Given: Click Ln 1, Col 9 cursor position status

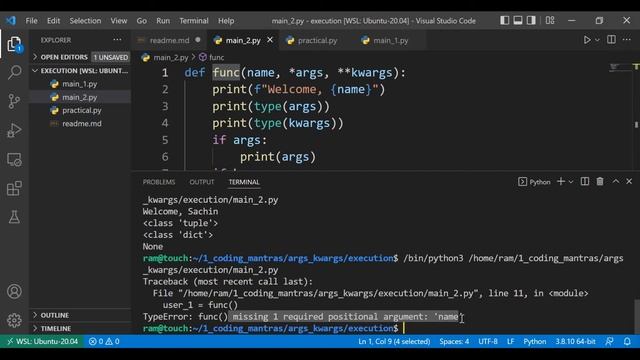Looking at the screenshot, I should [x=394, y=341].
